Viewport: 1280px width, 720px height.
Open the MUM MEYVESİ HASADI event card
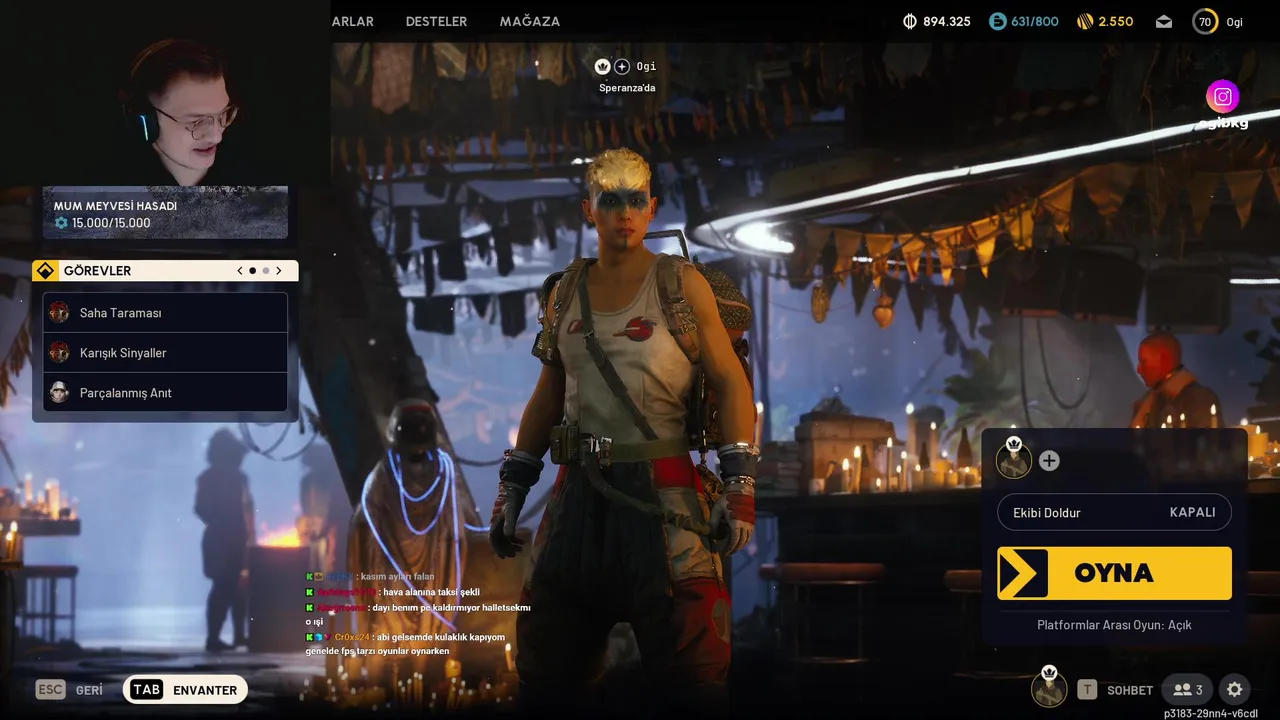165,212
